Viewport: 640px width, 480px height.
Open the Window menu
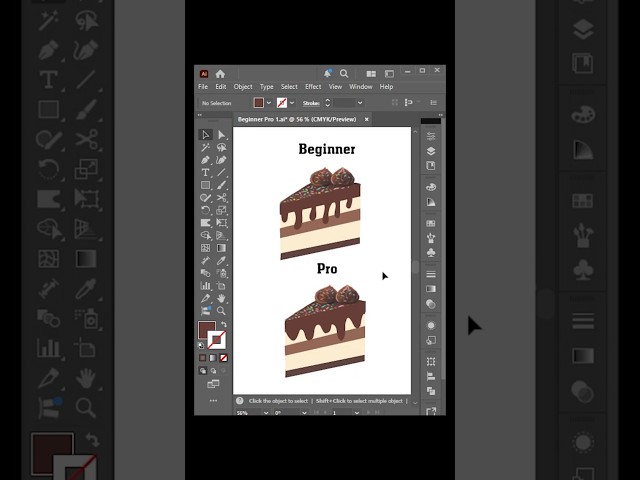pos(361,87)
